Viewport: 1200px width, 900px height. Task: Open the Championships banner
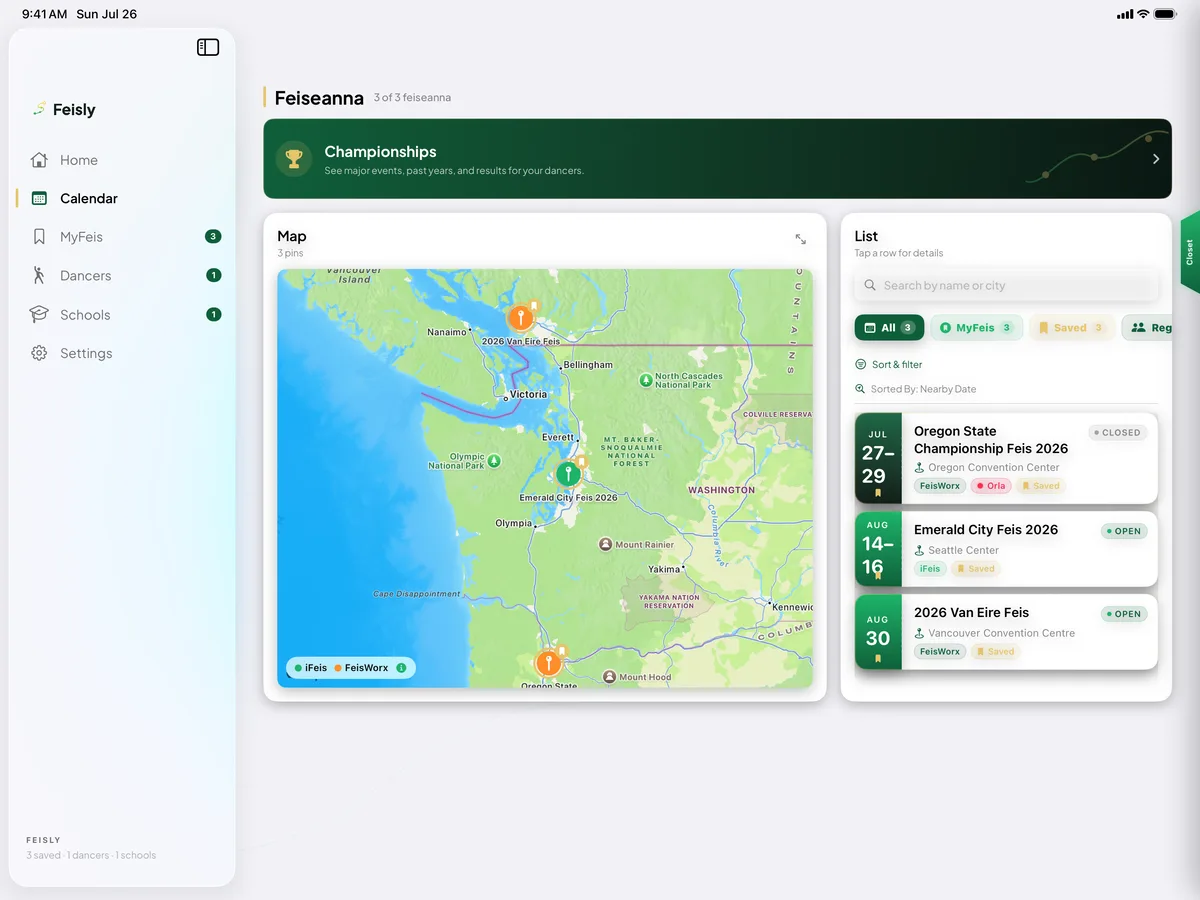tap(717, 159)
